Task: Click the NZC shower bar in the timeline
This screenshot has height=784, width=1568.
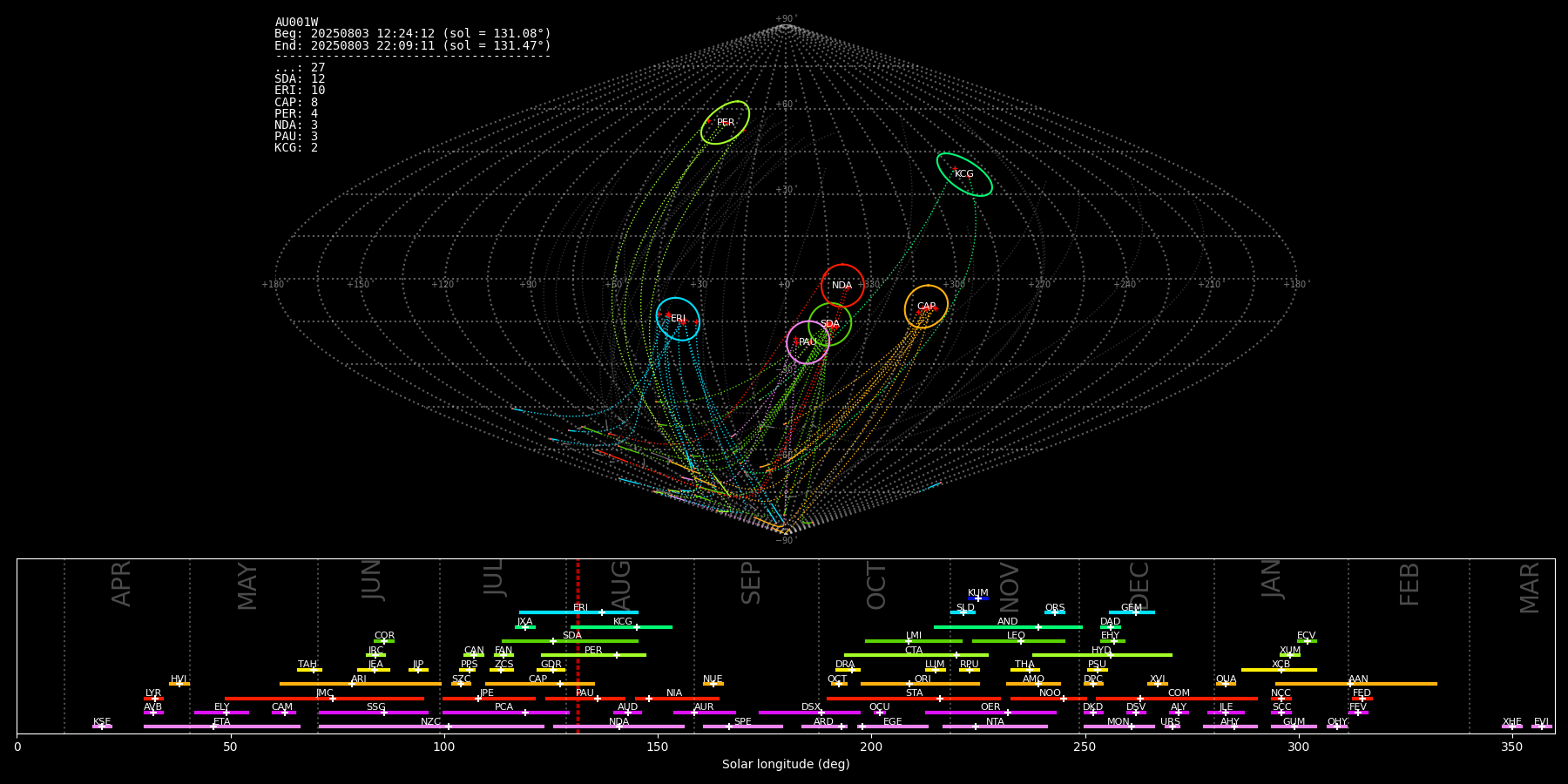Action: pyautogui.click(x=431, y=727)
